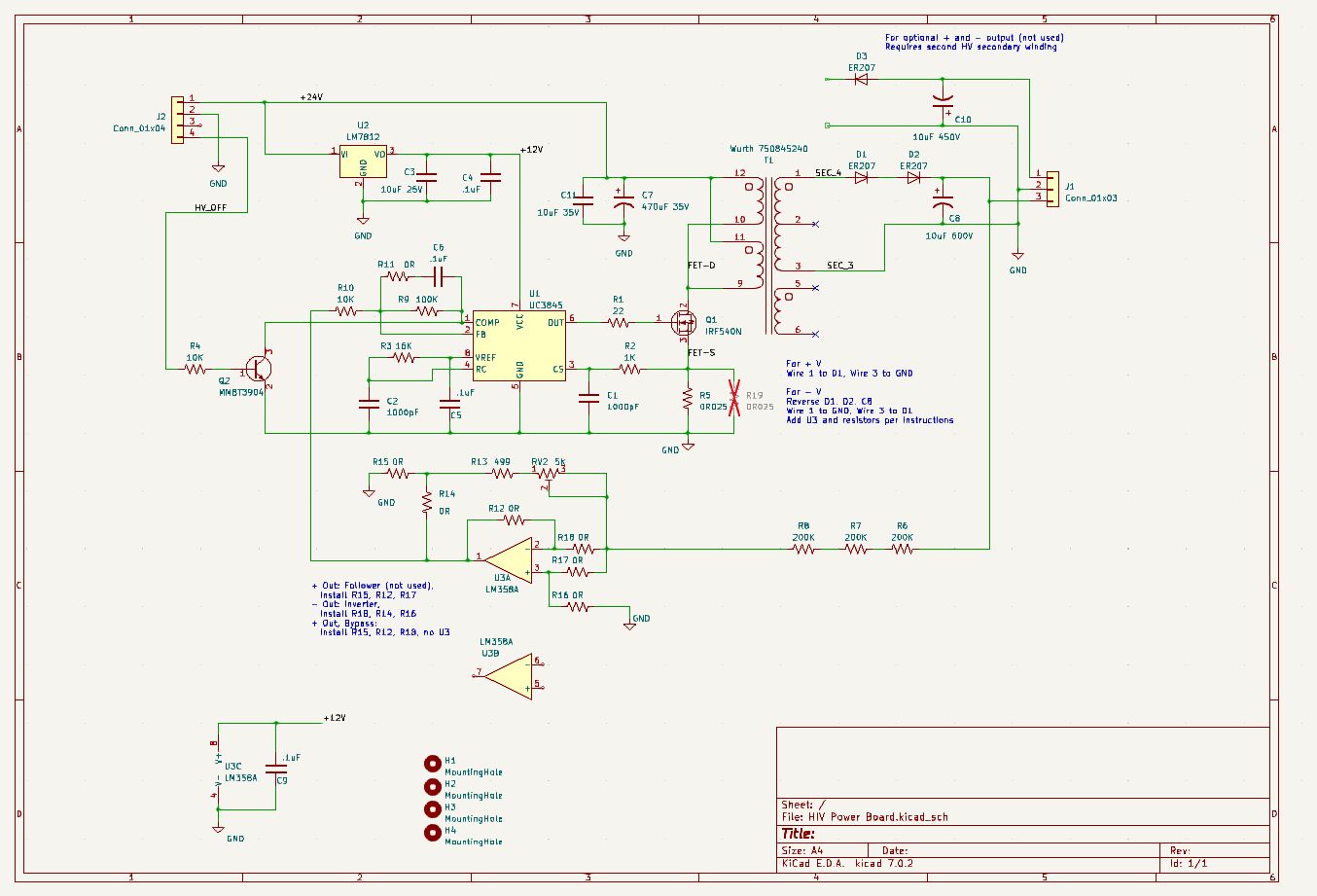
Task: Click potentiometer RV2 5k
Action: tap(549, 475)
